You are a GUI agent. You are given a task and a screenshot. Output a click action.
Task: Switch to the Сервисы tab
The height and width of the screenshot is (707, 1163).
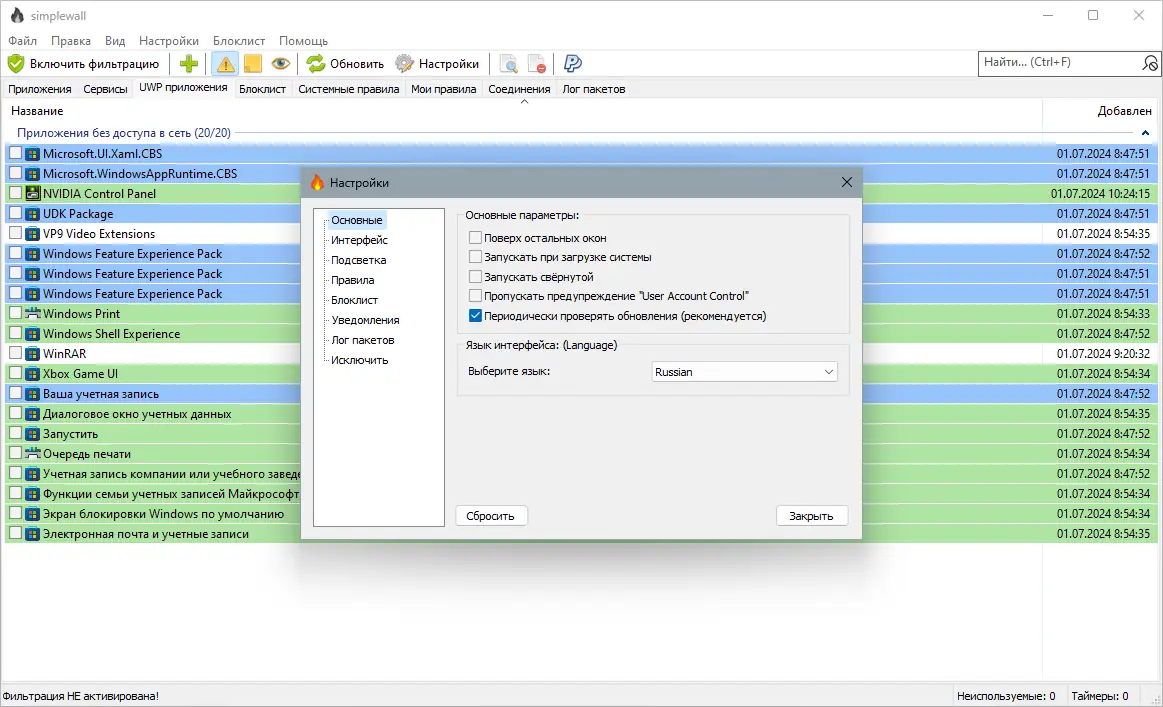point(105,89)
